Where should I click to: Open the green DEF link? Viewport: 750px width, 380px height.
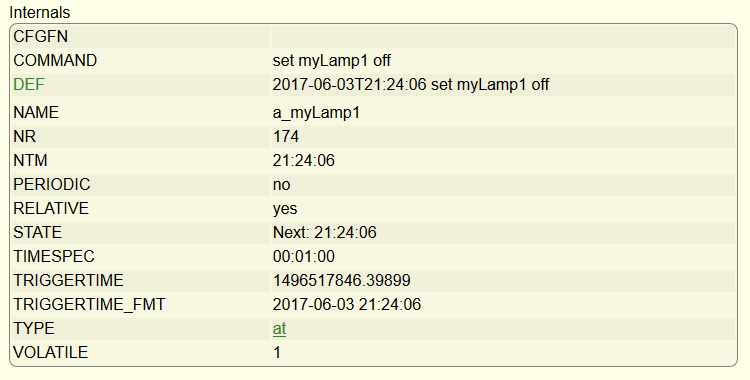click(x=29, y=85)
